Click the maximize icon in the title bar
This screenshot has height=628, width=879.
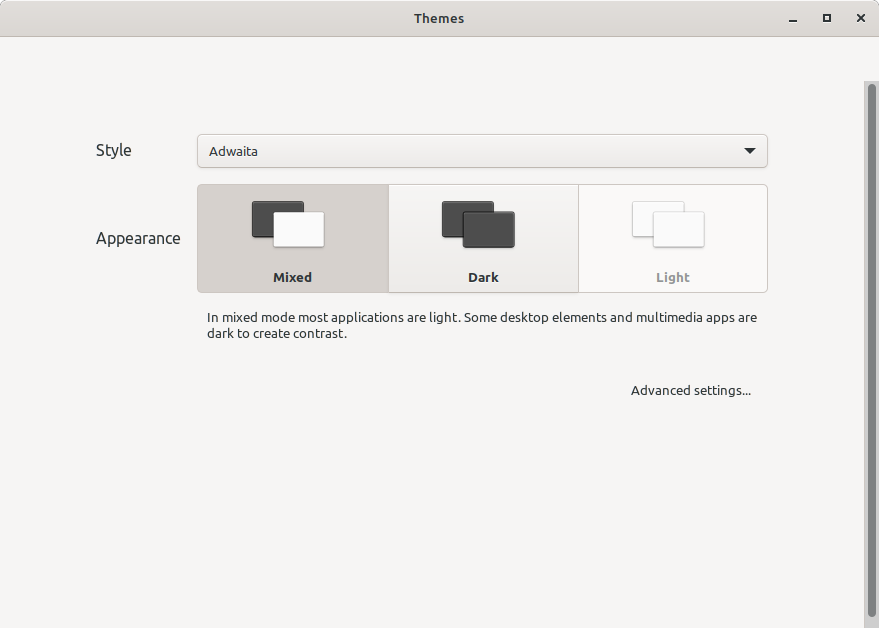coord(827,18)
